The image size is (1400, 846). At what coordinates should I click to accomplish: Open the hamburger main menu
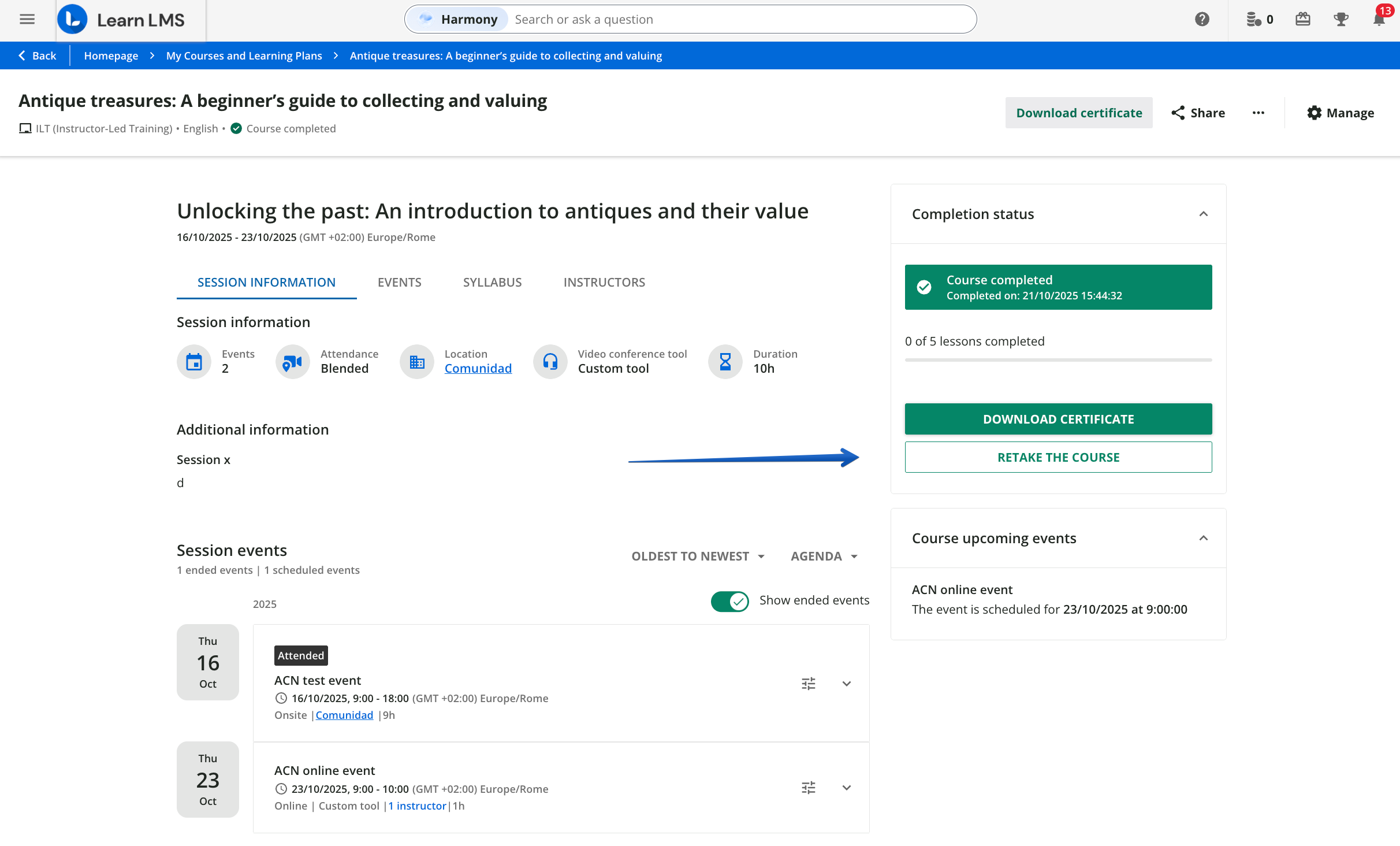[27, 20]
